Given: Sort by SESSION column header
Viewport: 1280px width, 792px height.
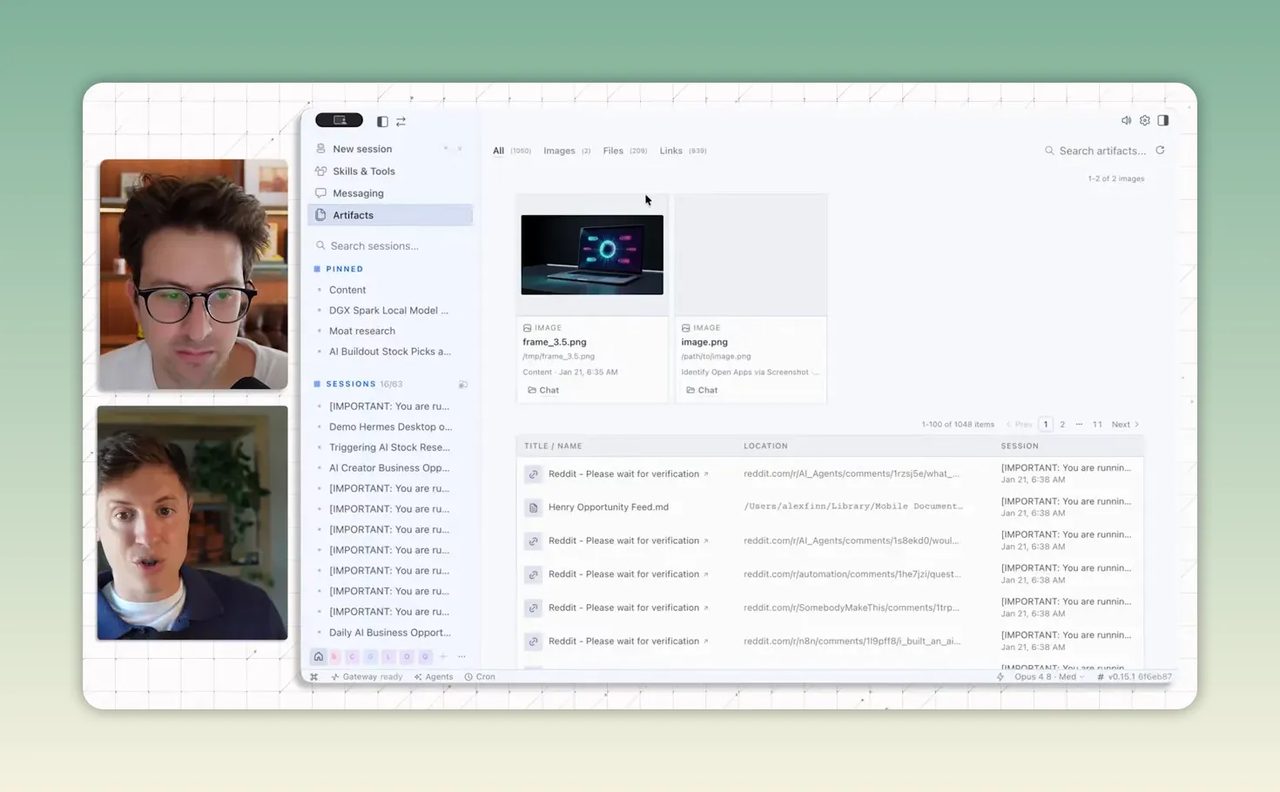Looking at the screenshot, I should pos(1020,446).
